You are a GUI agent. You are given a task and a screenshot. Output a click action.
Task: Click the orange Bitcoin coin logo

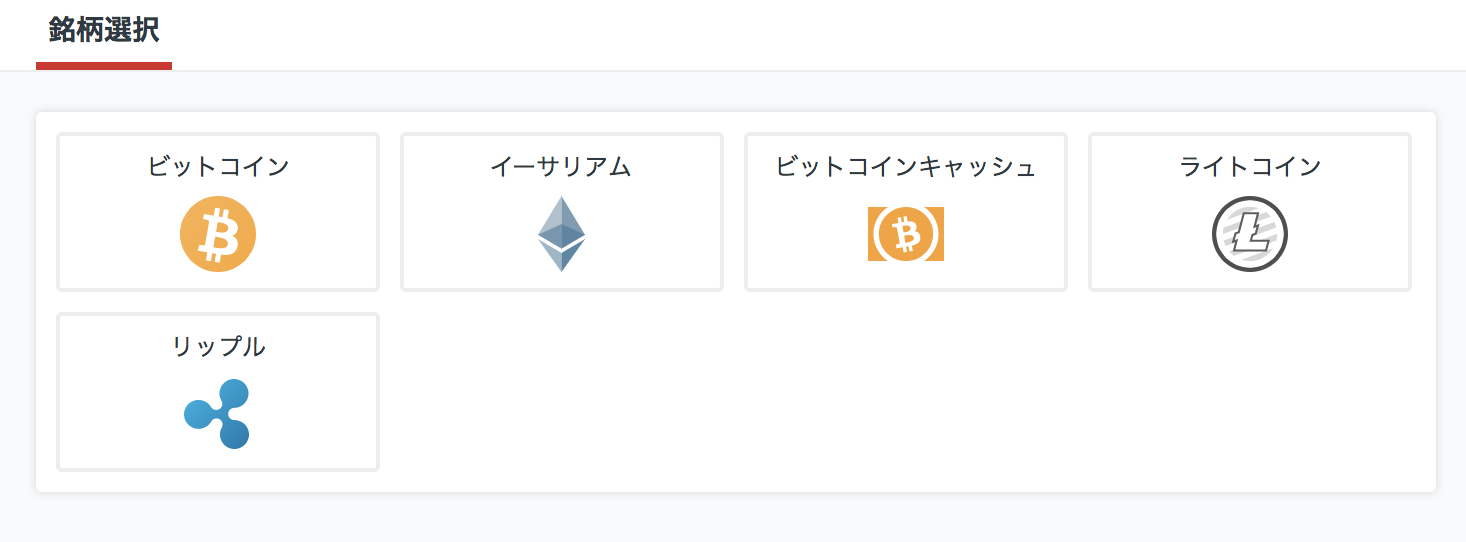click(x=218, y=234)
